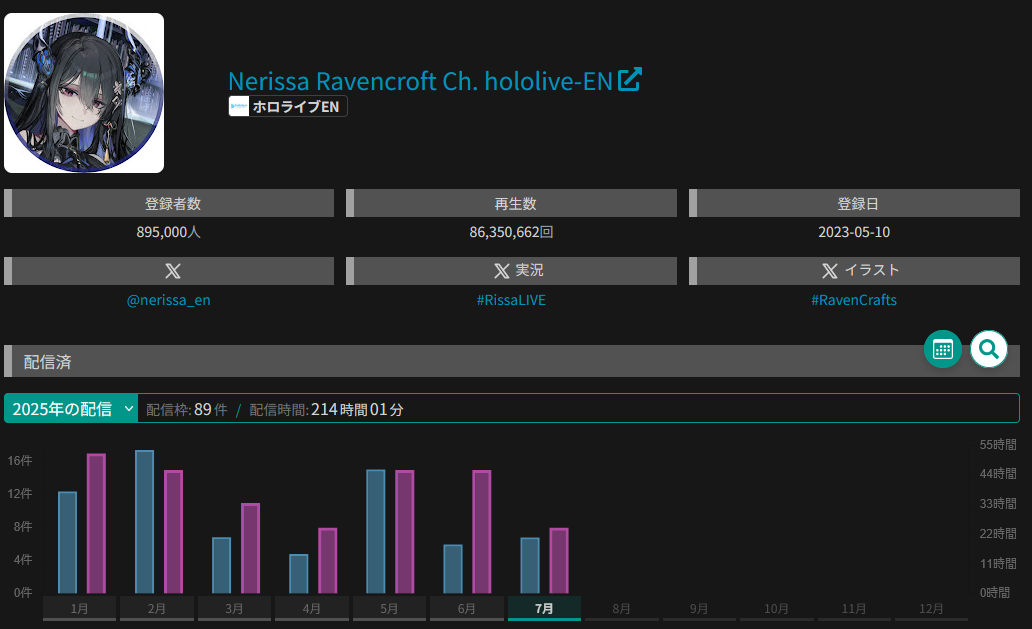Click the X logo beside 実況

point(502,270)
